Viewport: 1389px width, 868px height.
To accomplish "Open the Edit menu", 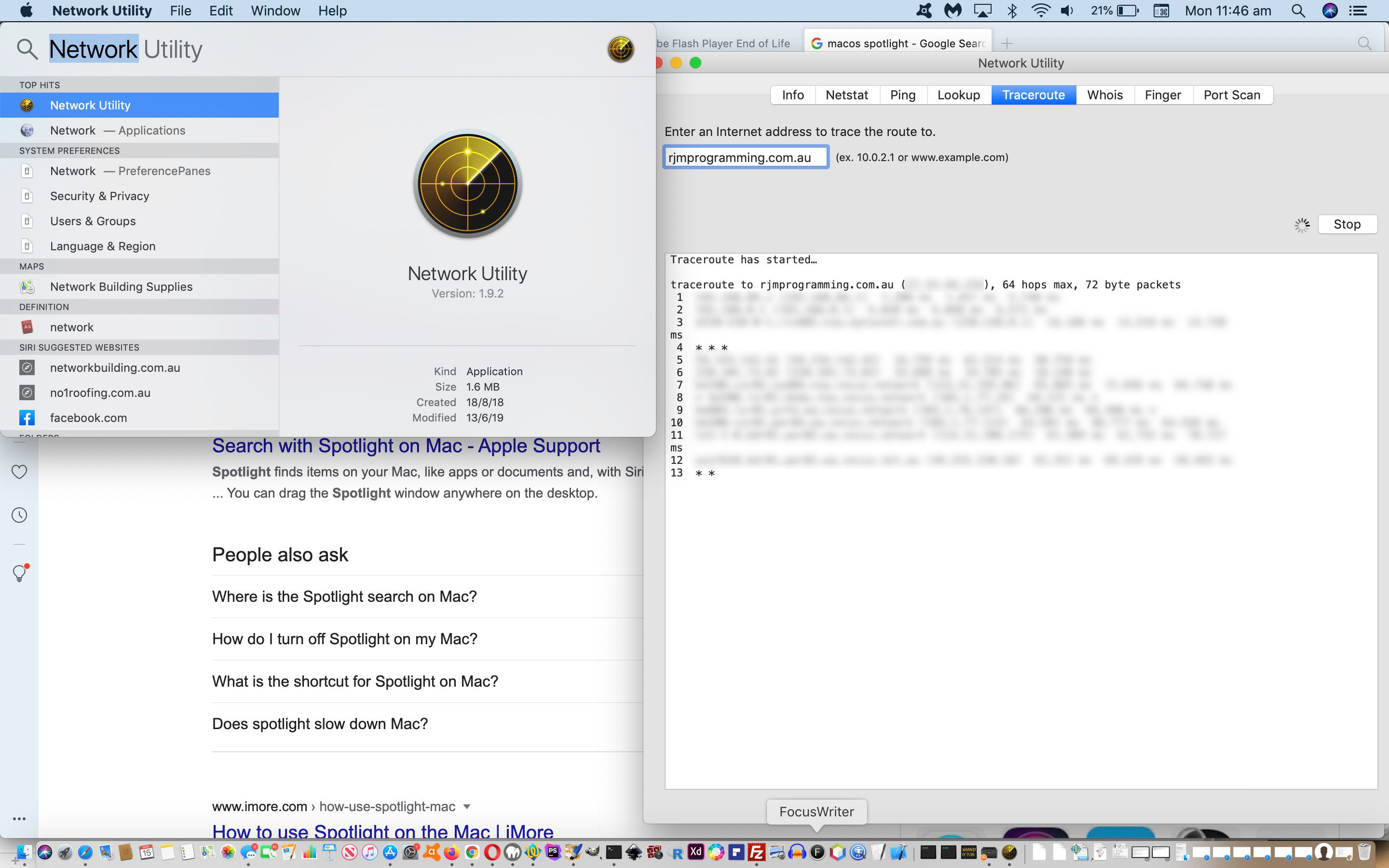I will [221, 10].
